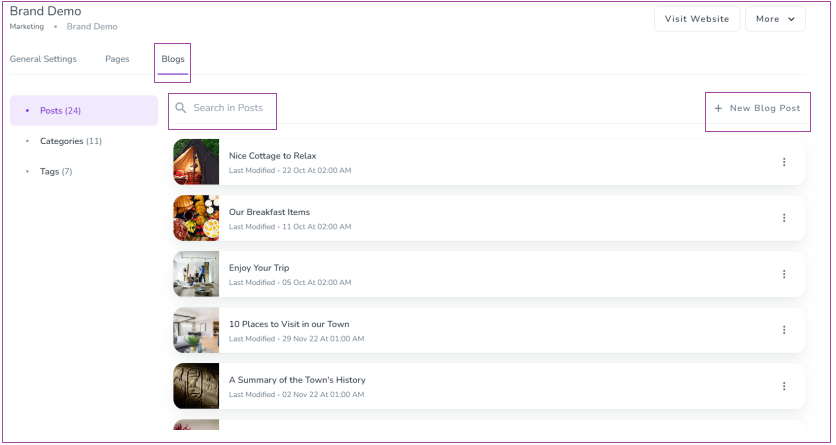836x445 pixels.
Task: Click the Nice Cottage to Relax thumbnail
Action: [x=196, y=162]
